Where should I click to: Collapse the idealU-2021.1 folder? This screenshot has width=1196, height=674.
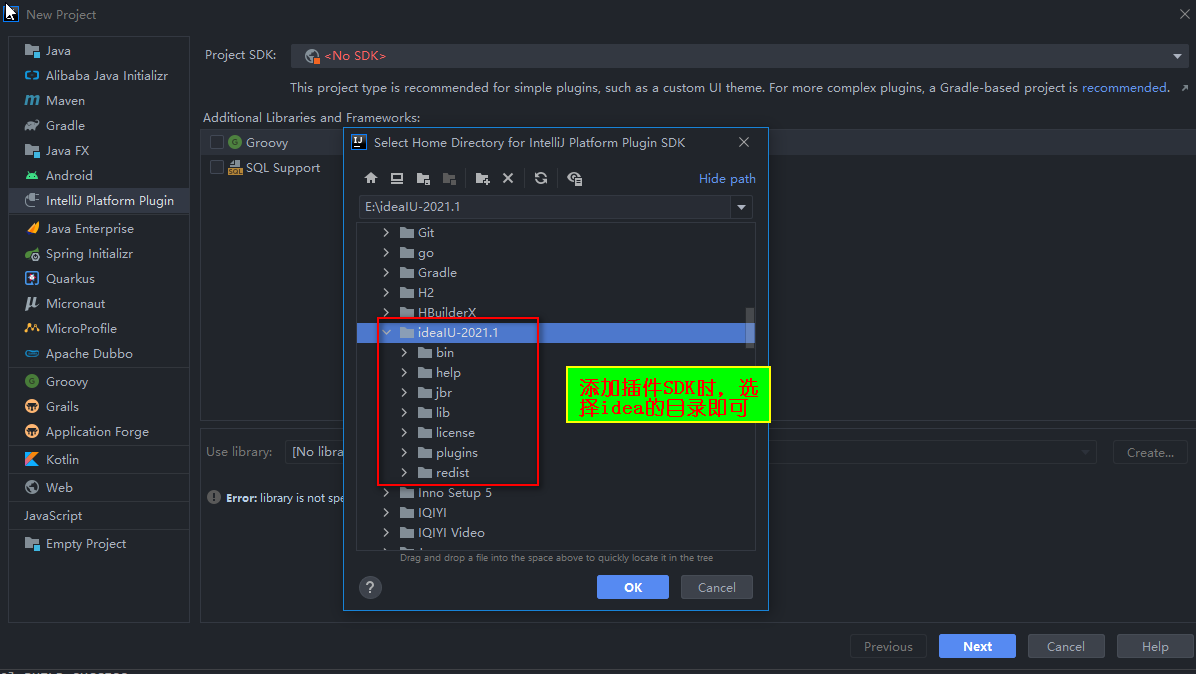point(387,332)
